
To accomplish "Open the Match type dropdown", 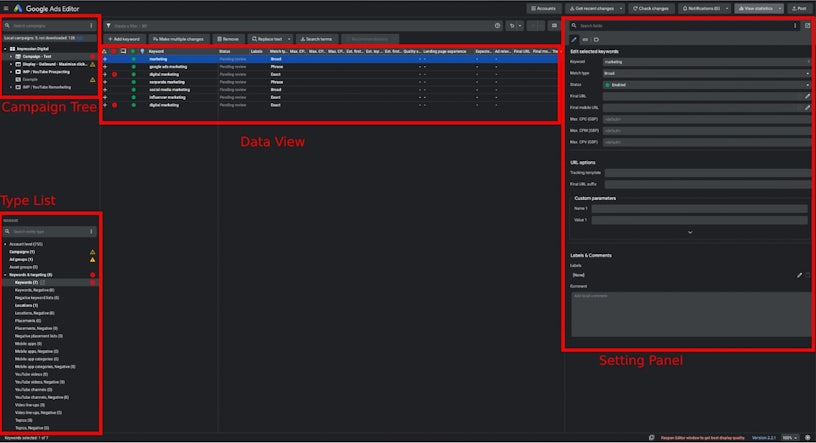I will pos(706,73).
